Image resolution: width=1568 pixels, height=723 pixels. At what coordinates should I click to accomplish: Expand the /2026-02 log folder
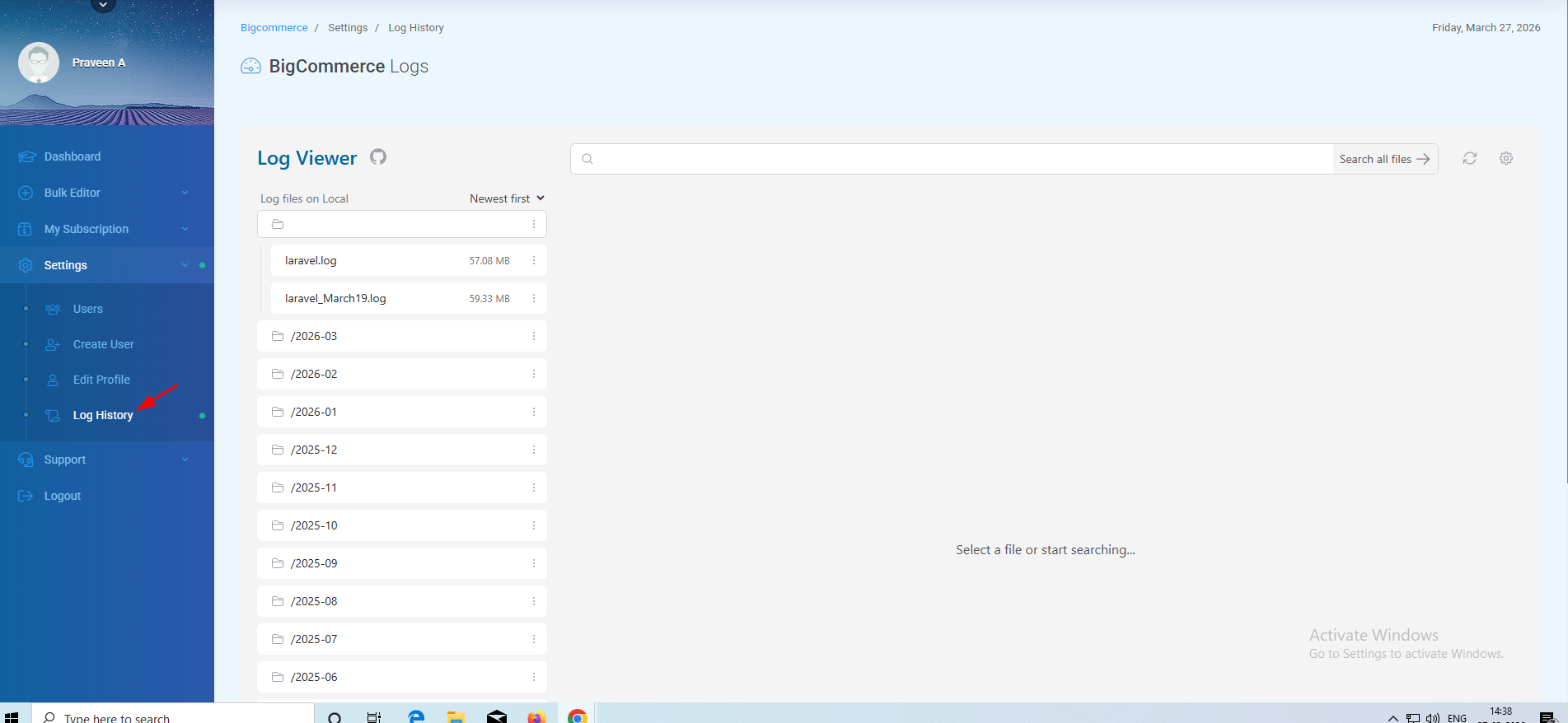(402, 374)
